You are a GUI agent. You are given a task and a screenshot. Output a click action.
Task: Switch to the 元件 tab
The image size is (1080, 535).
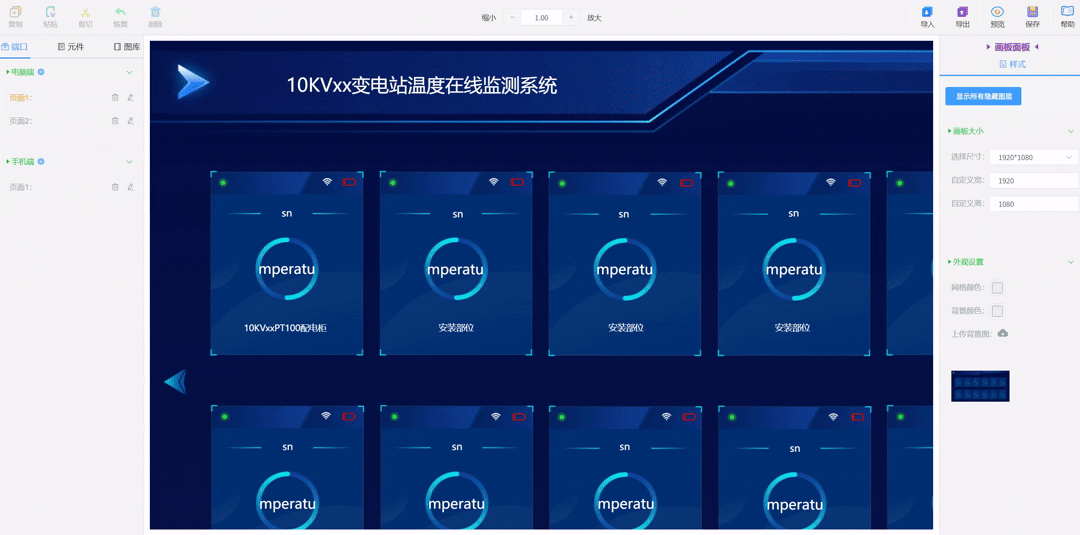[71, 47]
